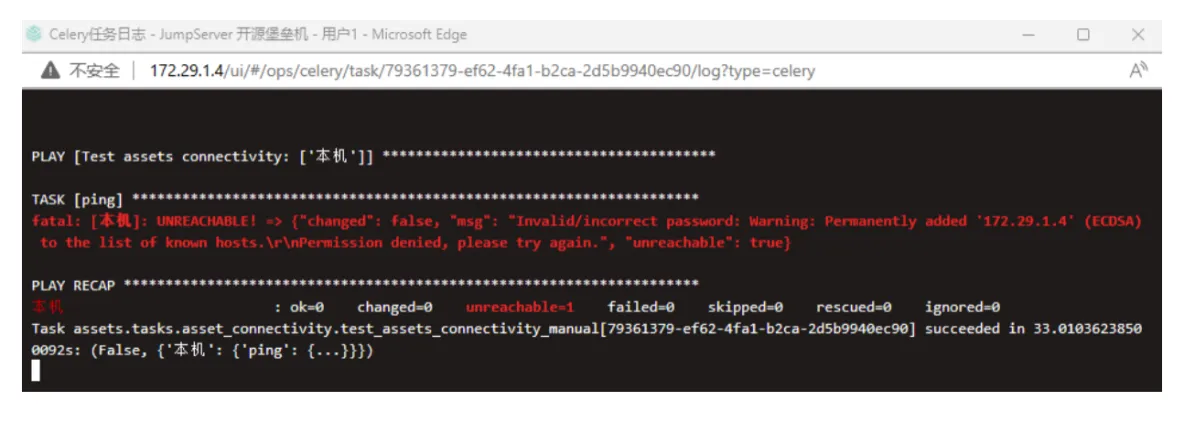
Task: Click the white terminal cursor block
Action: point(35,371)
